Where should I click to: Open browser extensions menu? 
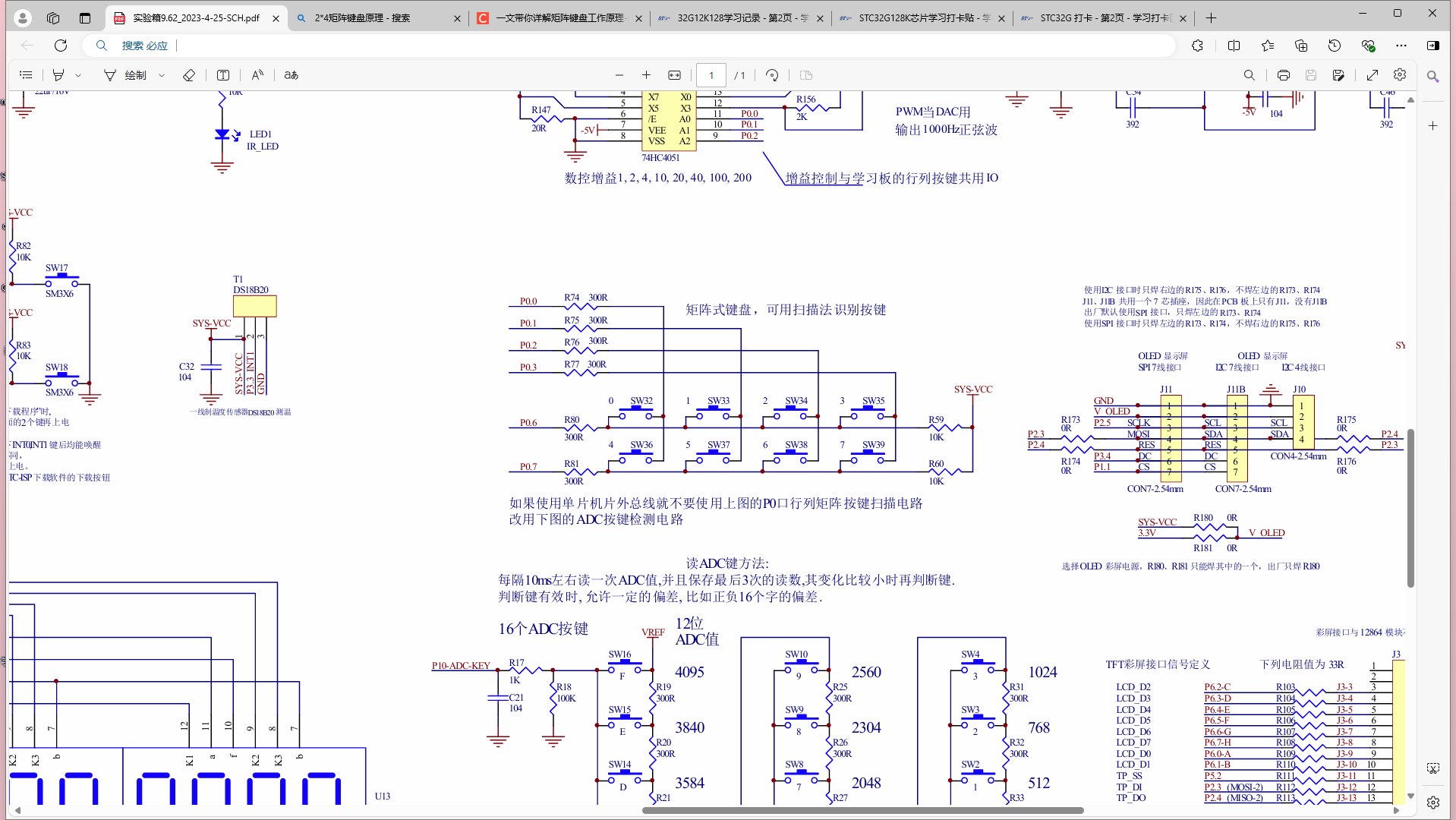[x=1197, y=46]
